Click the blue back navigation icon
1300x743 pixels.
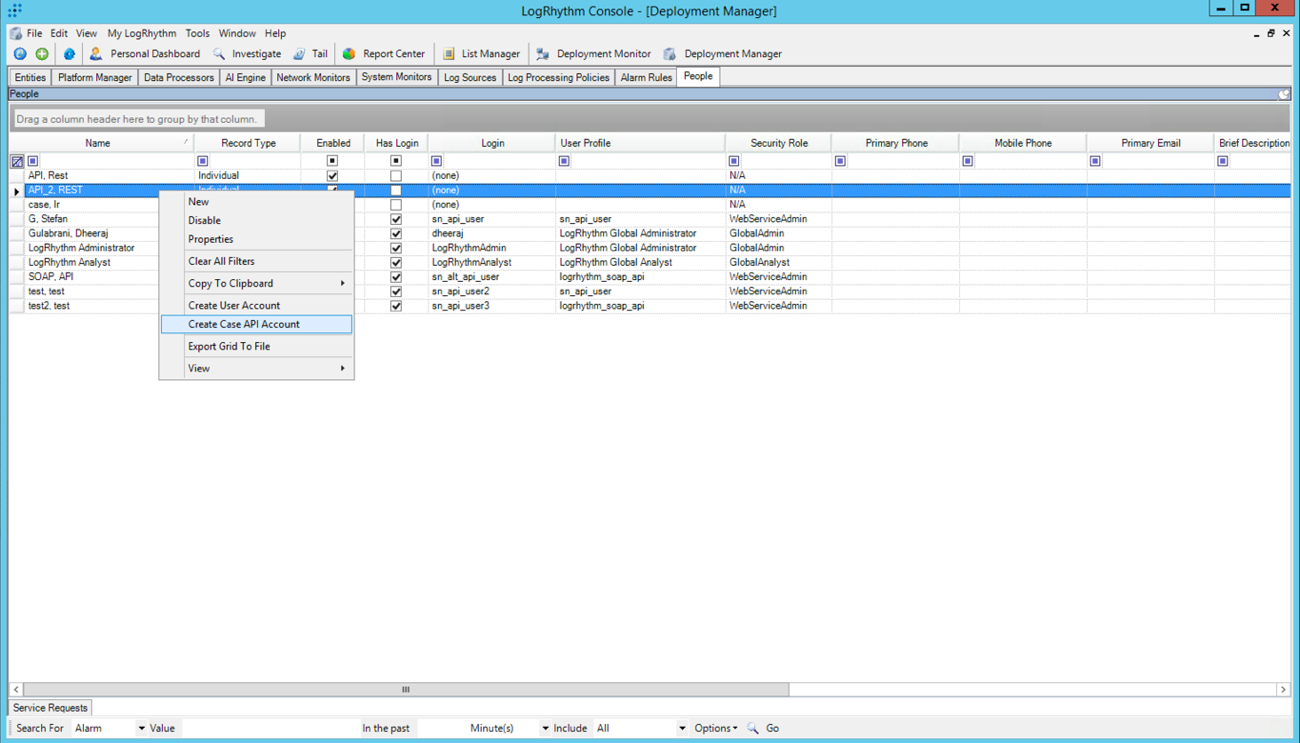20,54
